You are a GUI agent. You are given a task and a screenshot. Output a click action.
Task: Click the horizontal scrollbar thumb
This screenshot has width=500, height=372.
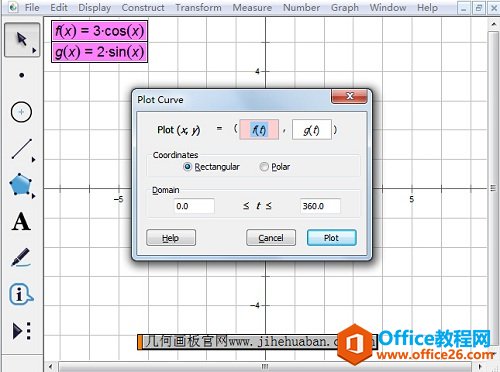[265, 367]
